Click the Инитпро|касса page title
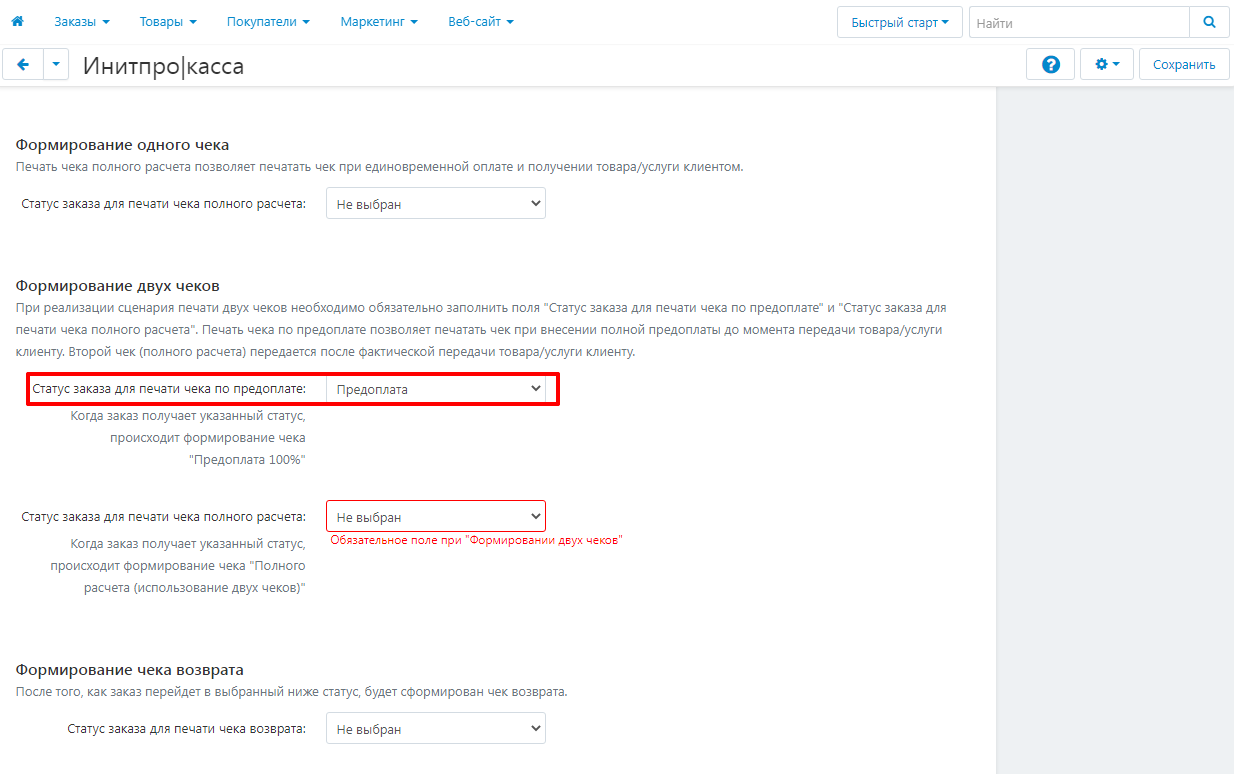Viewport: 1234px width, 774px height. coord(163,66)
